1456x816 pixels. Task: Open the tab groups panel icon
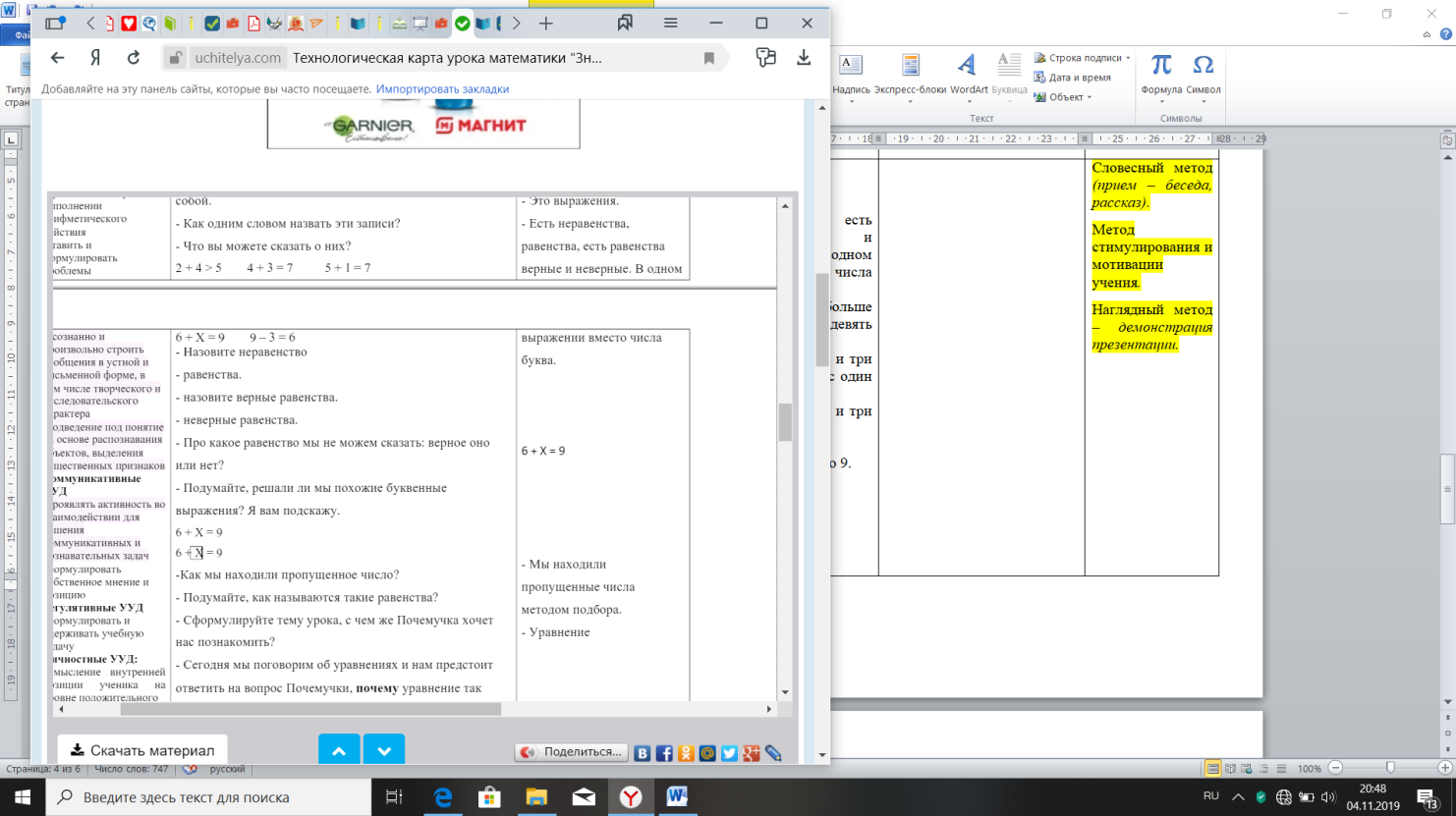[55, 24]
